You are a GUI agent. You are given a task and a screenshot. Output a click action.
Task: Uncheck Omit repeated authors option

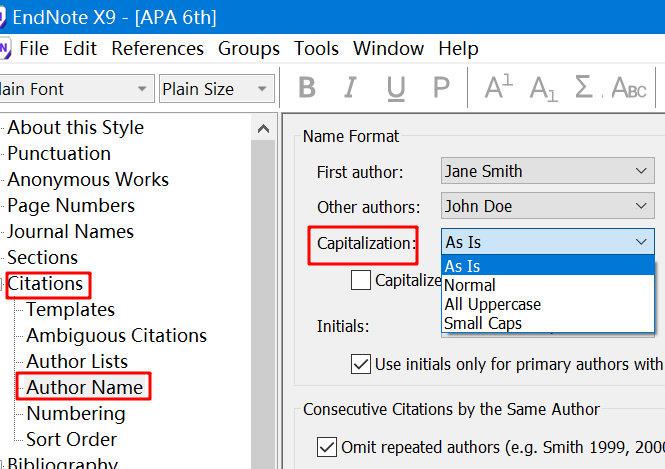(327, 447)
